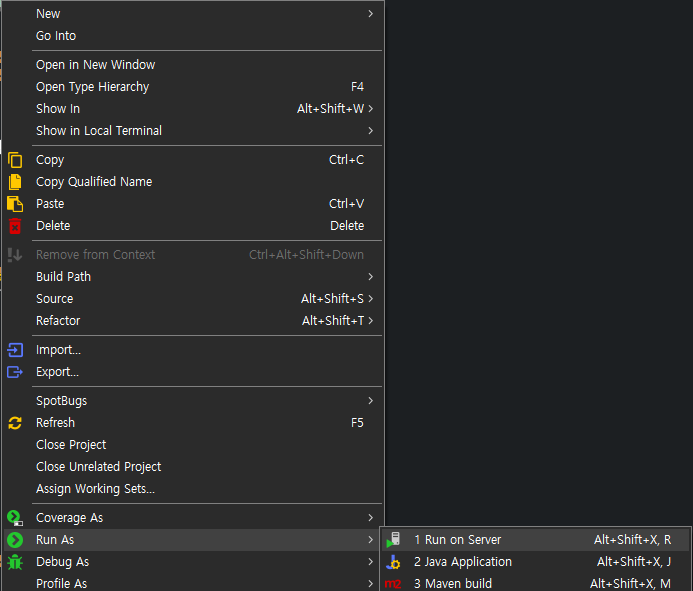Screen dimensions: 693x591
Task: Click the Paste clipboard icon
Action: pos(15,204)
